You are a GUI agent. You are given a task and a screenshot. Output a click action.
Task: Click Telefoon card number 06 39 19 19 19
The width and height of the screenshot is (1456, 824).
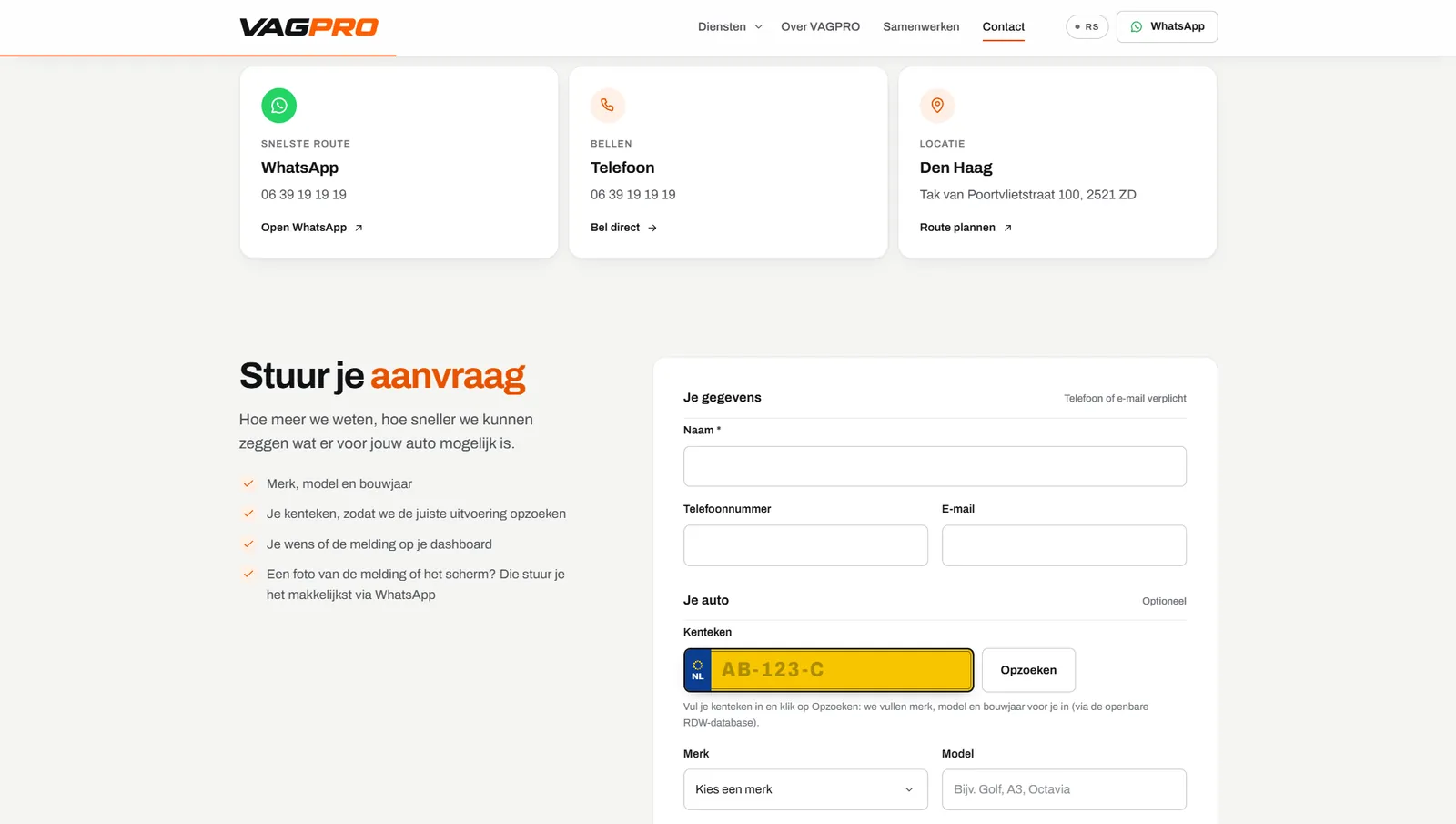[x=633, y=195]
